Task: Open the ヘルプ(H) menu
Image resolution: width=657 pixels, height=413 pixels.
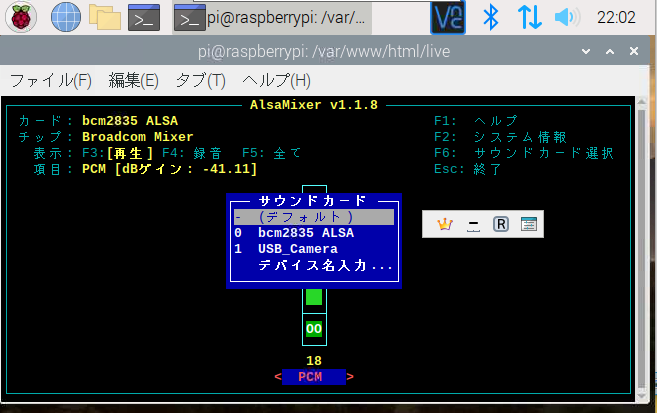Action: pos(276,80)
